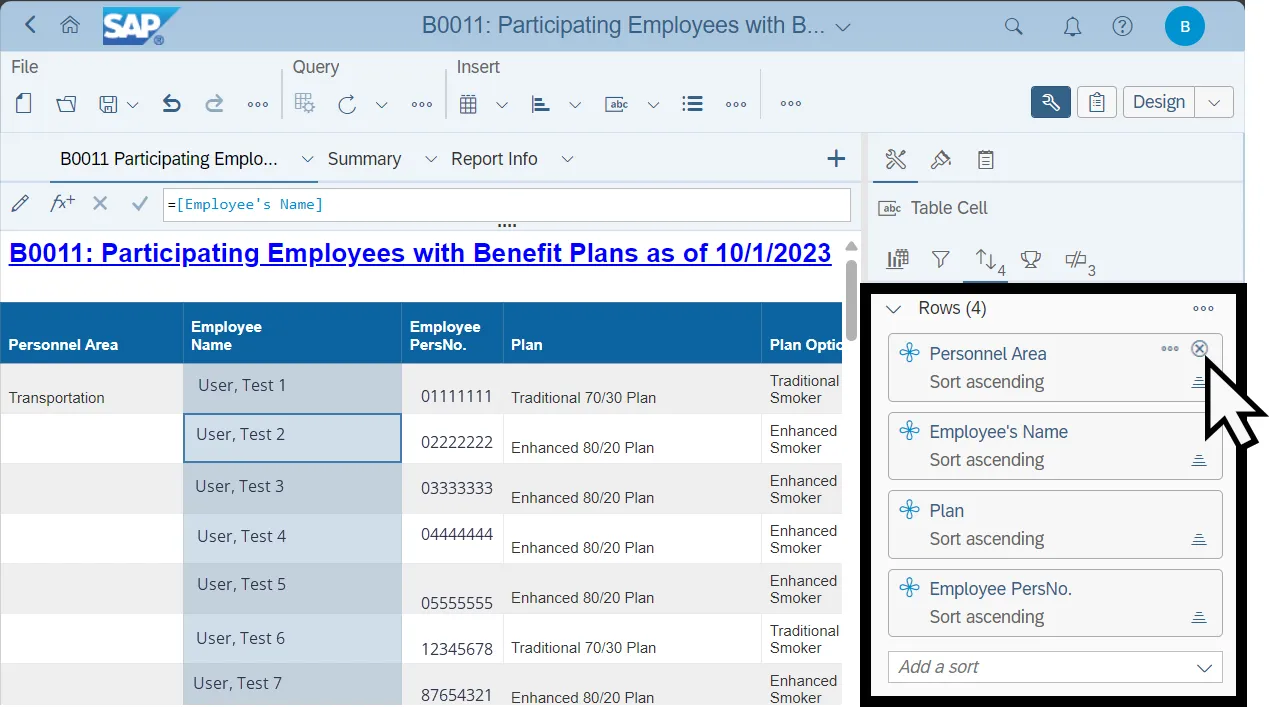1269x707 pixels.
Task: Open the search magnifier icon
Action: (x=1013, y=27)
